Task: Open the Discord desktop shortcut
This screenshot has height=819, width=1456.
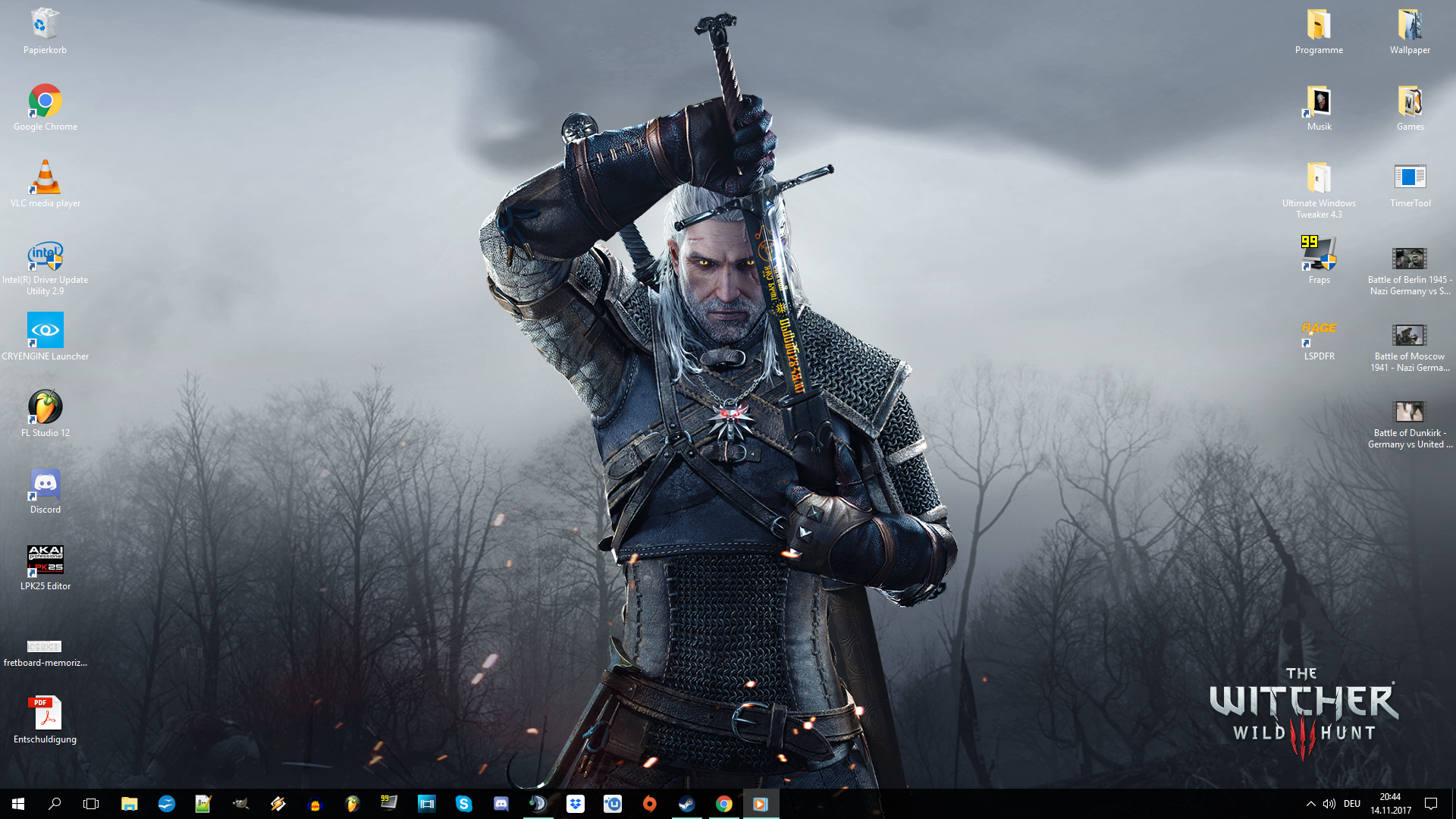Action: point(45,484)
